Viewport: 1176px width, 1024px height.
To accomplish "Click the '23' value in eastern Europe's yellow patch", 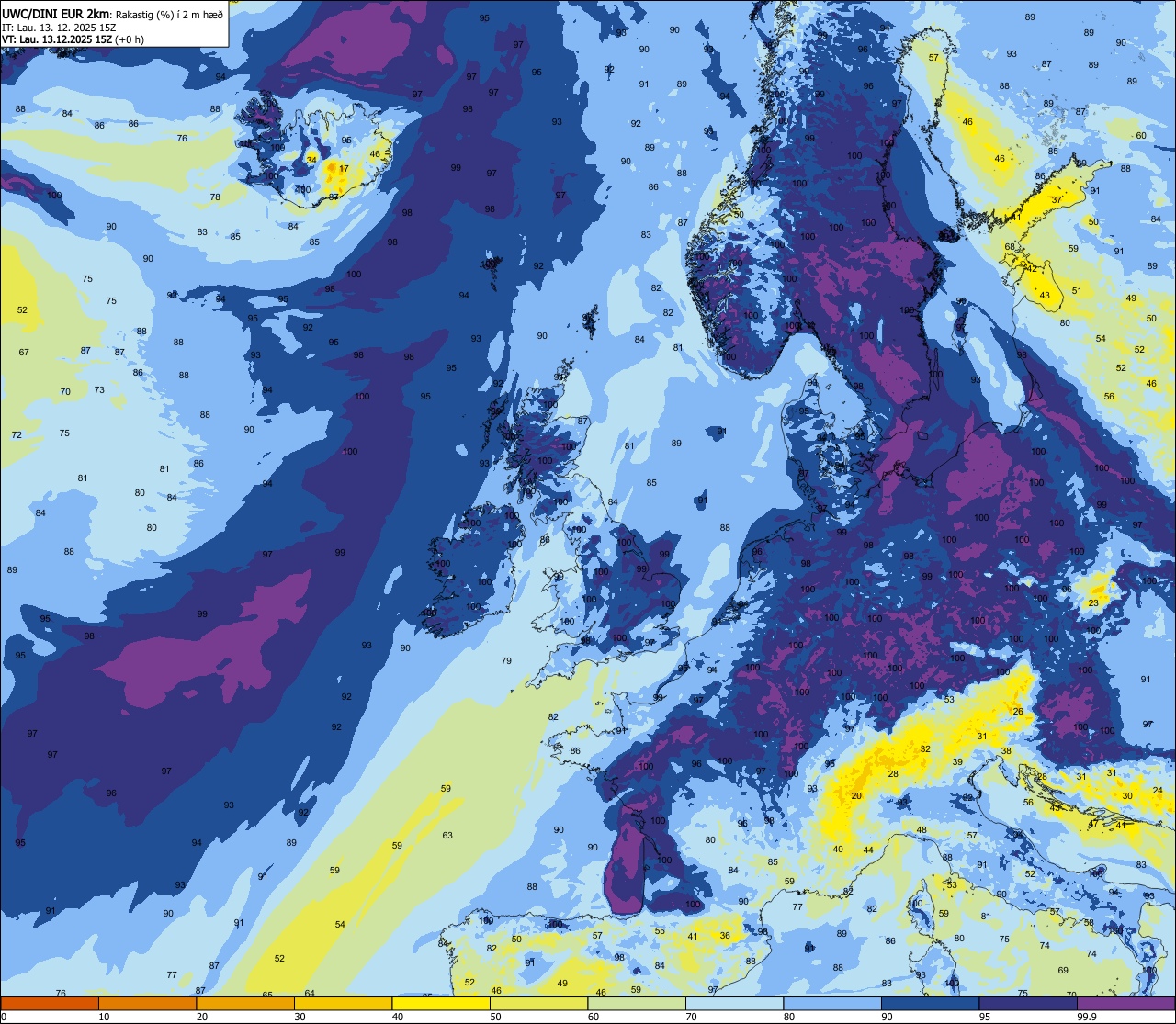I will 1093,603.
